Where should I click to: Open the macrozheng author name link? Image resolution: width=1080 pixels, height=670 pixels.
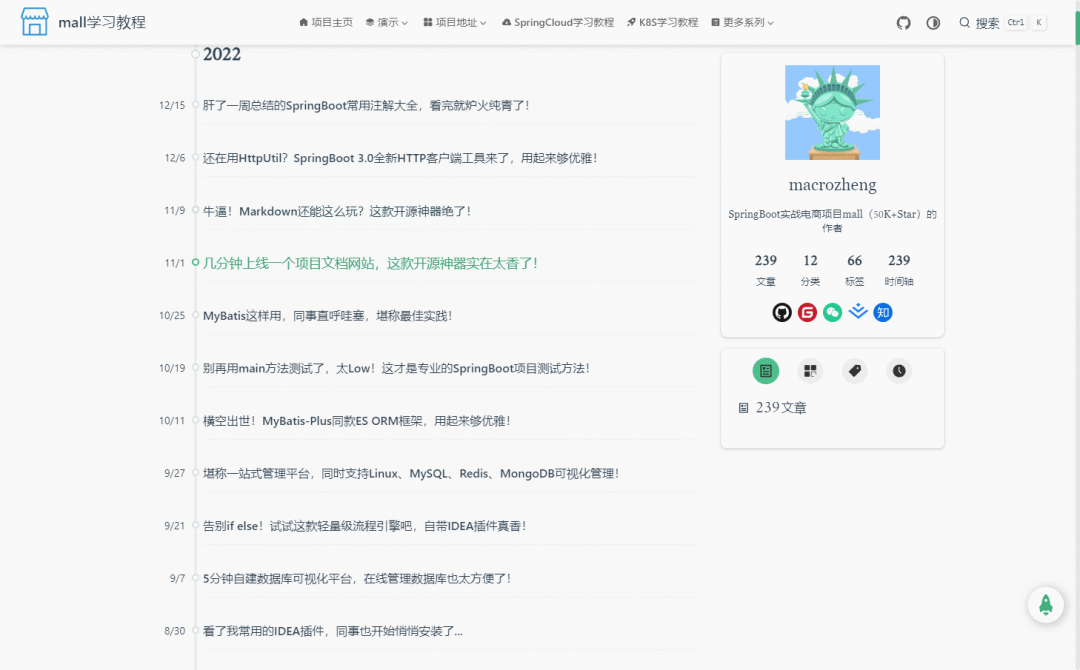pos(832,185)
